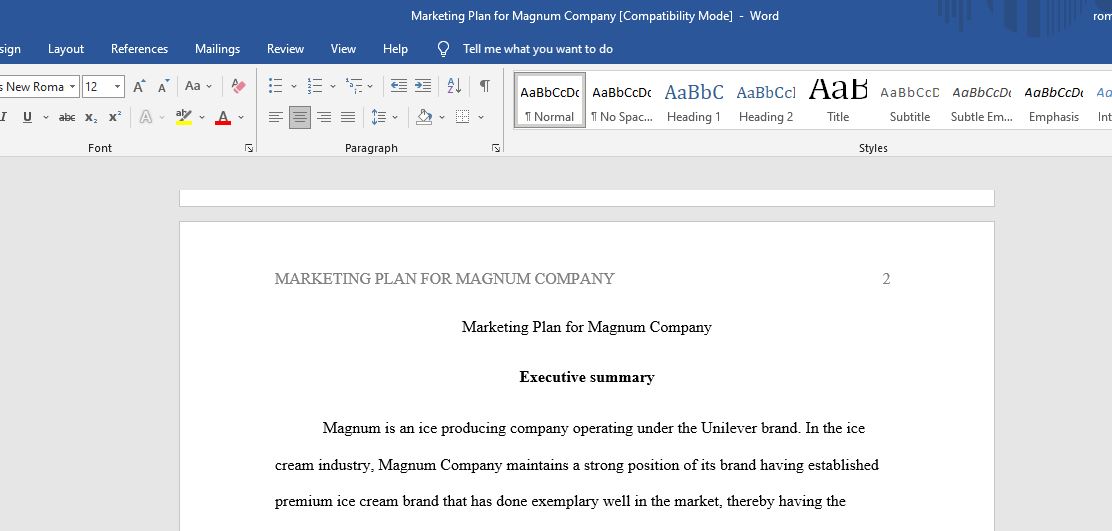Apply the Heading 1 style

[694, 100]
